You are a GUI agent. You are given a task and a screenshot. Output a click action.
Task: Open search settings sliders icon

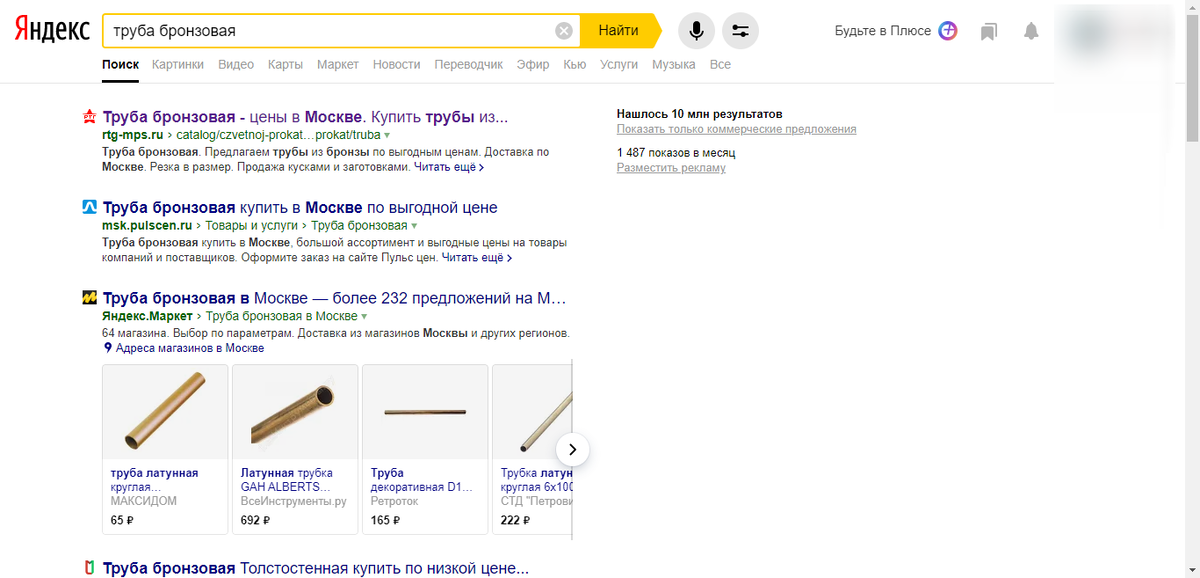pyautogui.click(x=740, y=31)
